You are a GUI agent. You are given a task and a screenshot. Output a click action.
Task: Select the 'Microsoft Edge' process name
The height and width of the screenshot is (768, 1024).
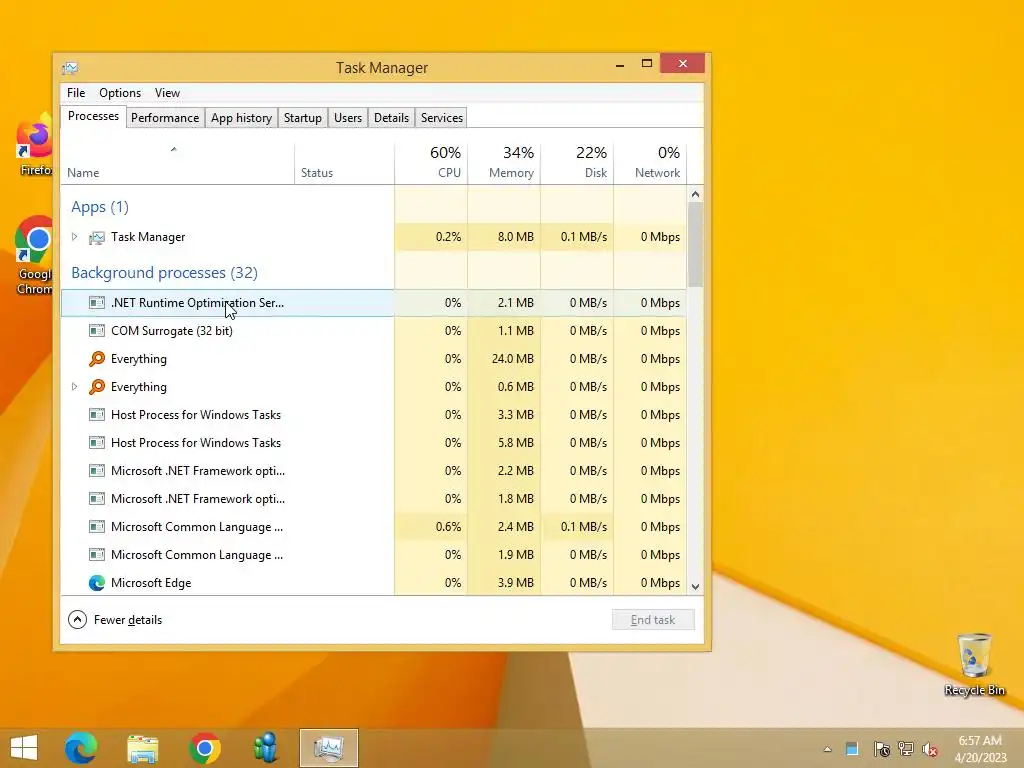click(x=151, y=583)
